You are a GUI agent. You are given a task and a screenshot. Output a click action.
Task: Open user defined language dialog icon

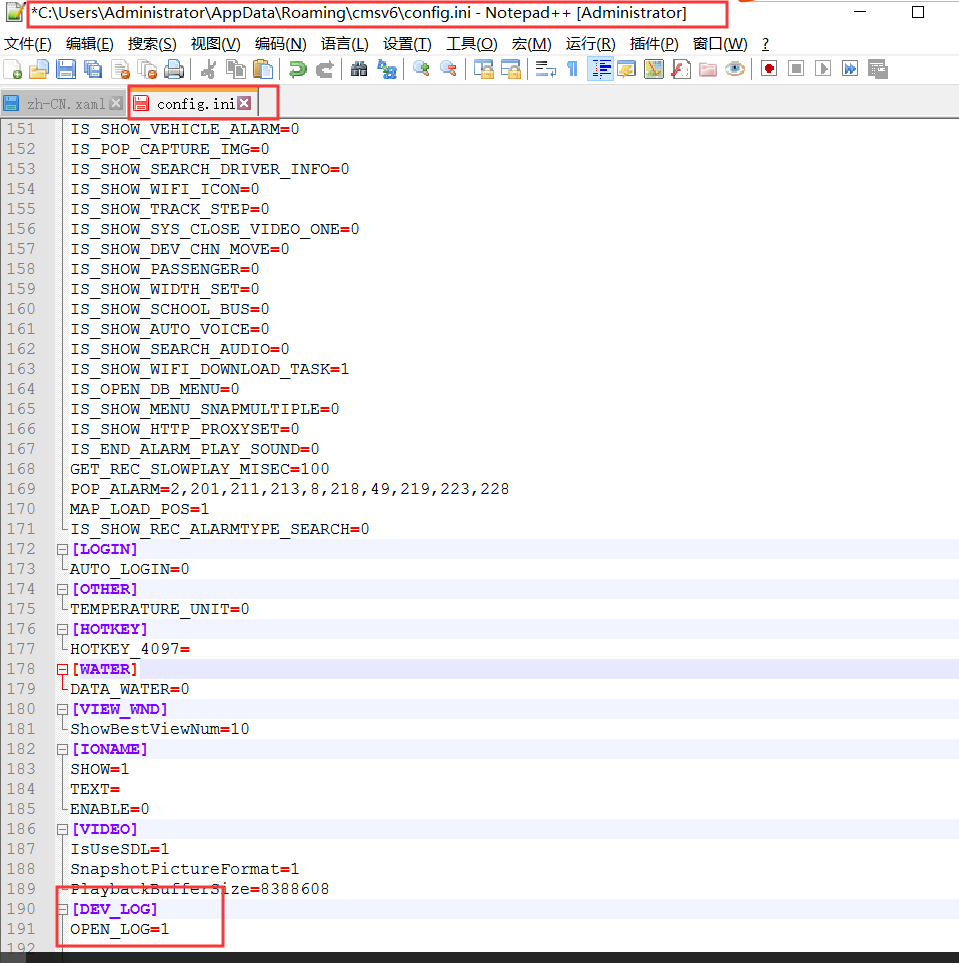[627, 69]
